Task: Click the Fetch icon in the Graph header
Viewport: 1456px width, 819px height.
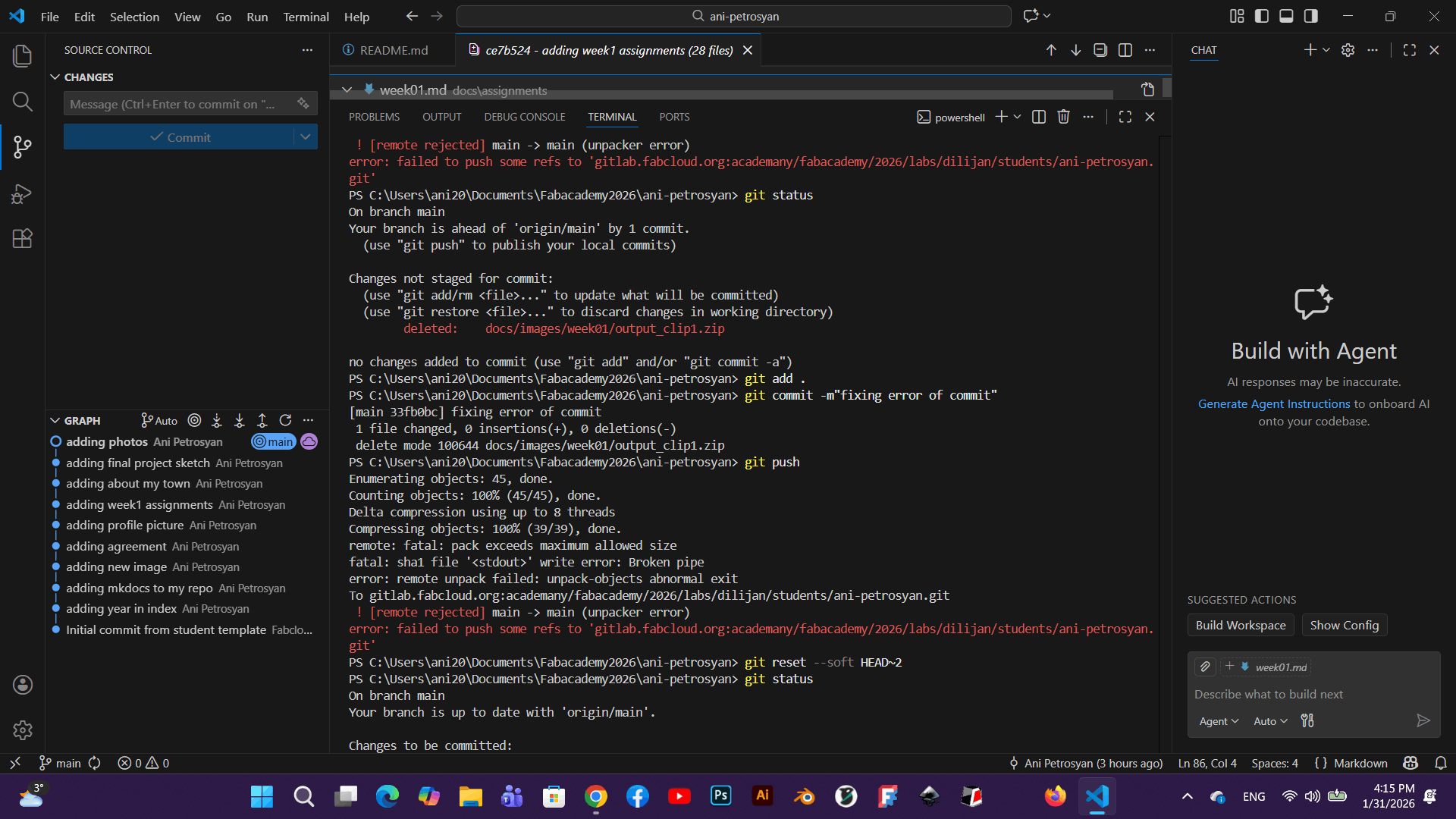Action: (x=217, y=420)
